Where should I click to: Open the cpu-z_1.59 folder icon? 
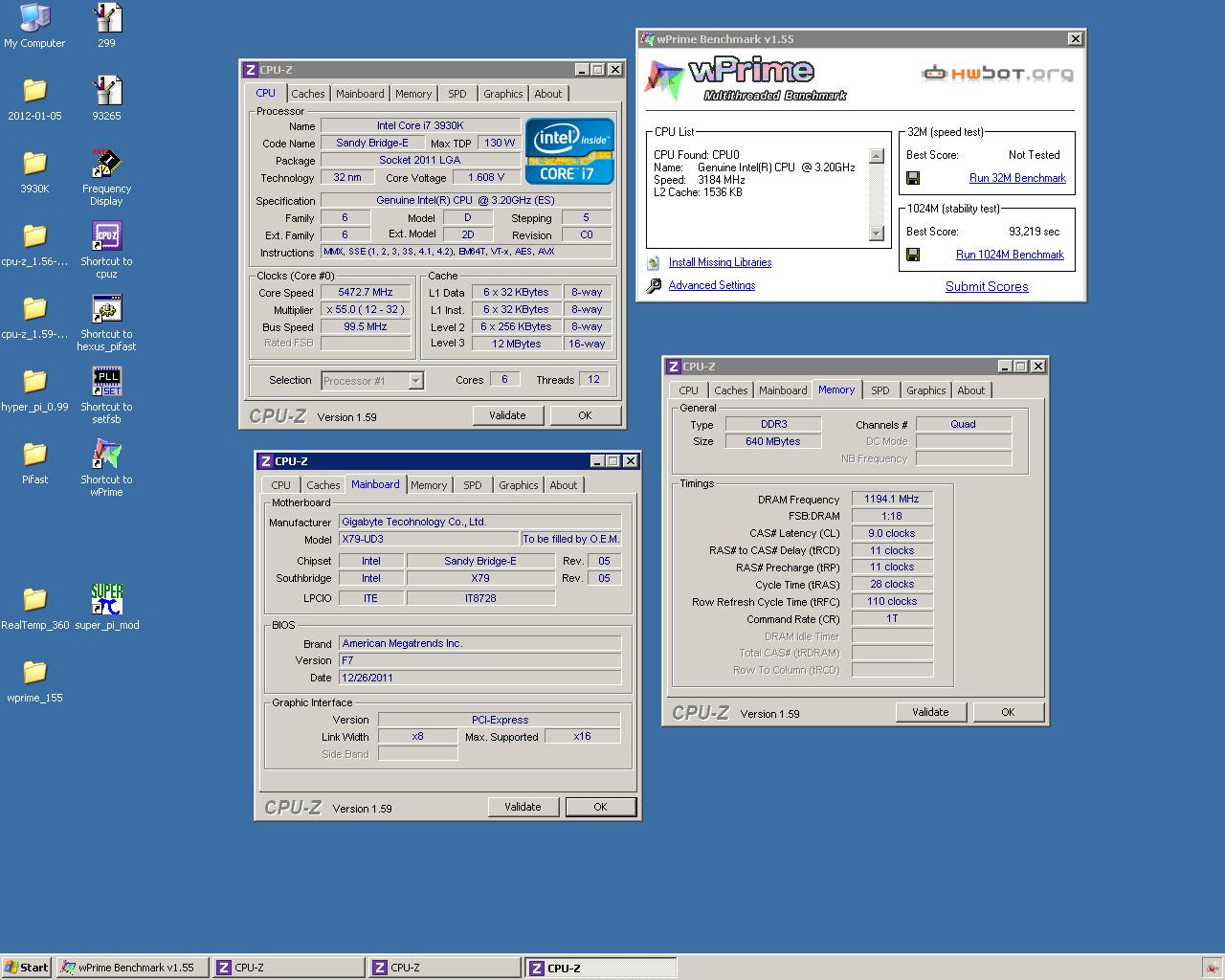point(34,309)
